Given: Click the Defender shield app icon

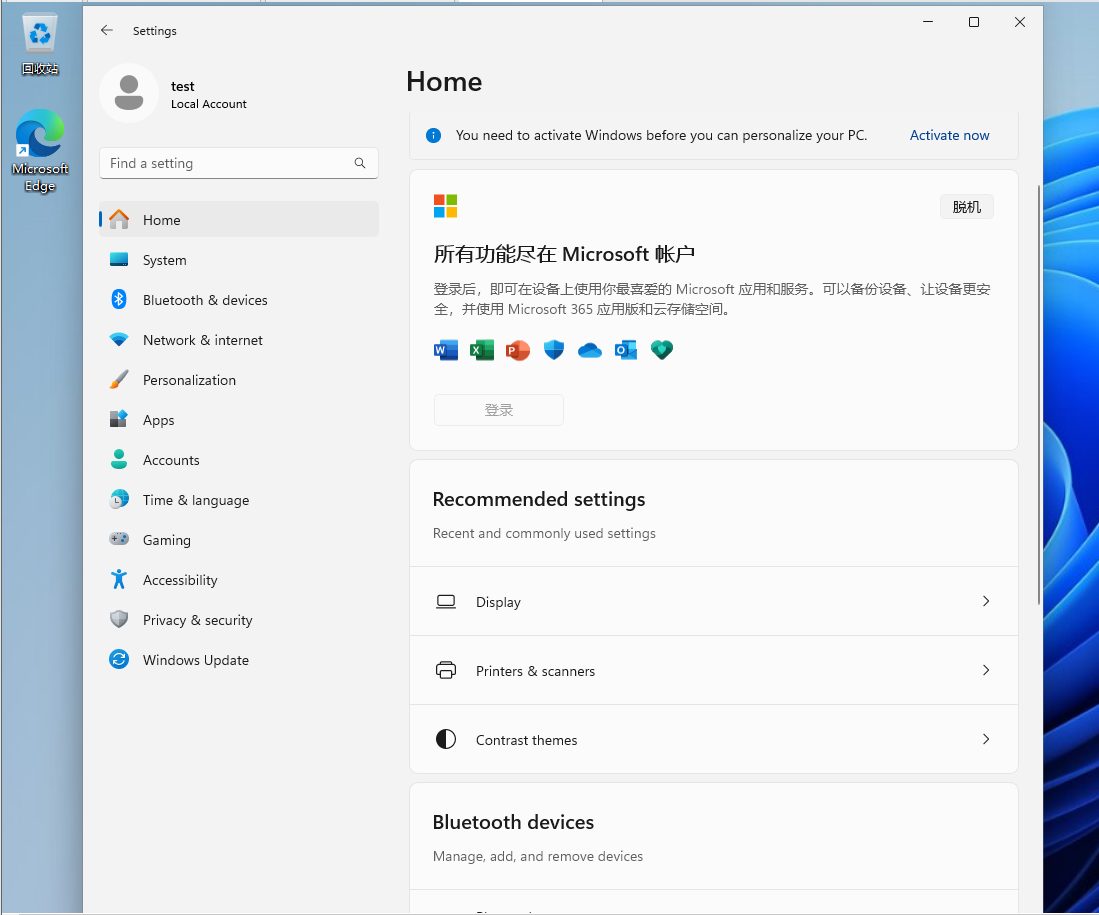Looking at the screenshot, I should (554, 349).
